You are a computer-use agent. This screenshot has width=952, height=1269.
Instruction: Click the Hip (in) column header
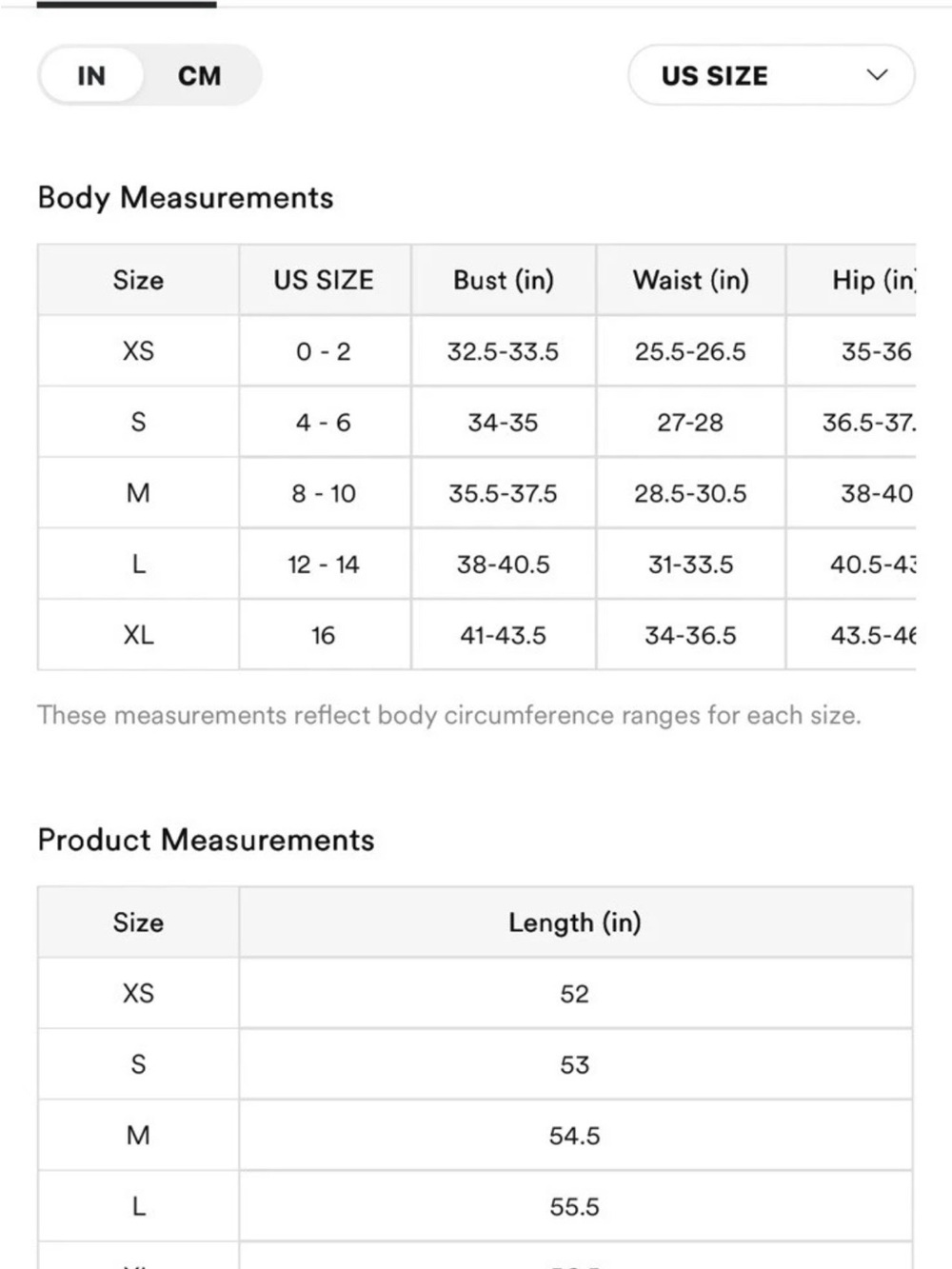(x=873, y=280)
